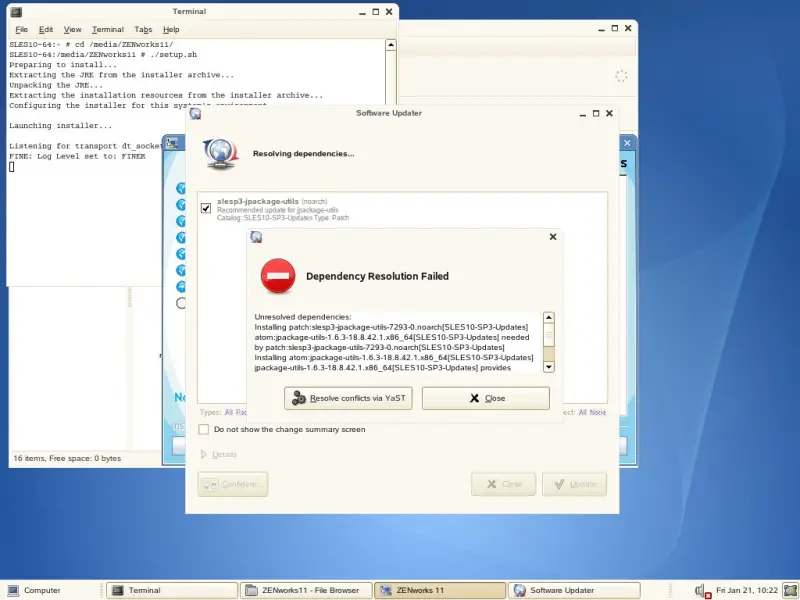
Task: Click loading spinner in File Browser window
Action: click(621, 76)
